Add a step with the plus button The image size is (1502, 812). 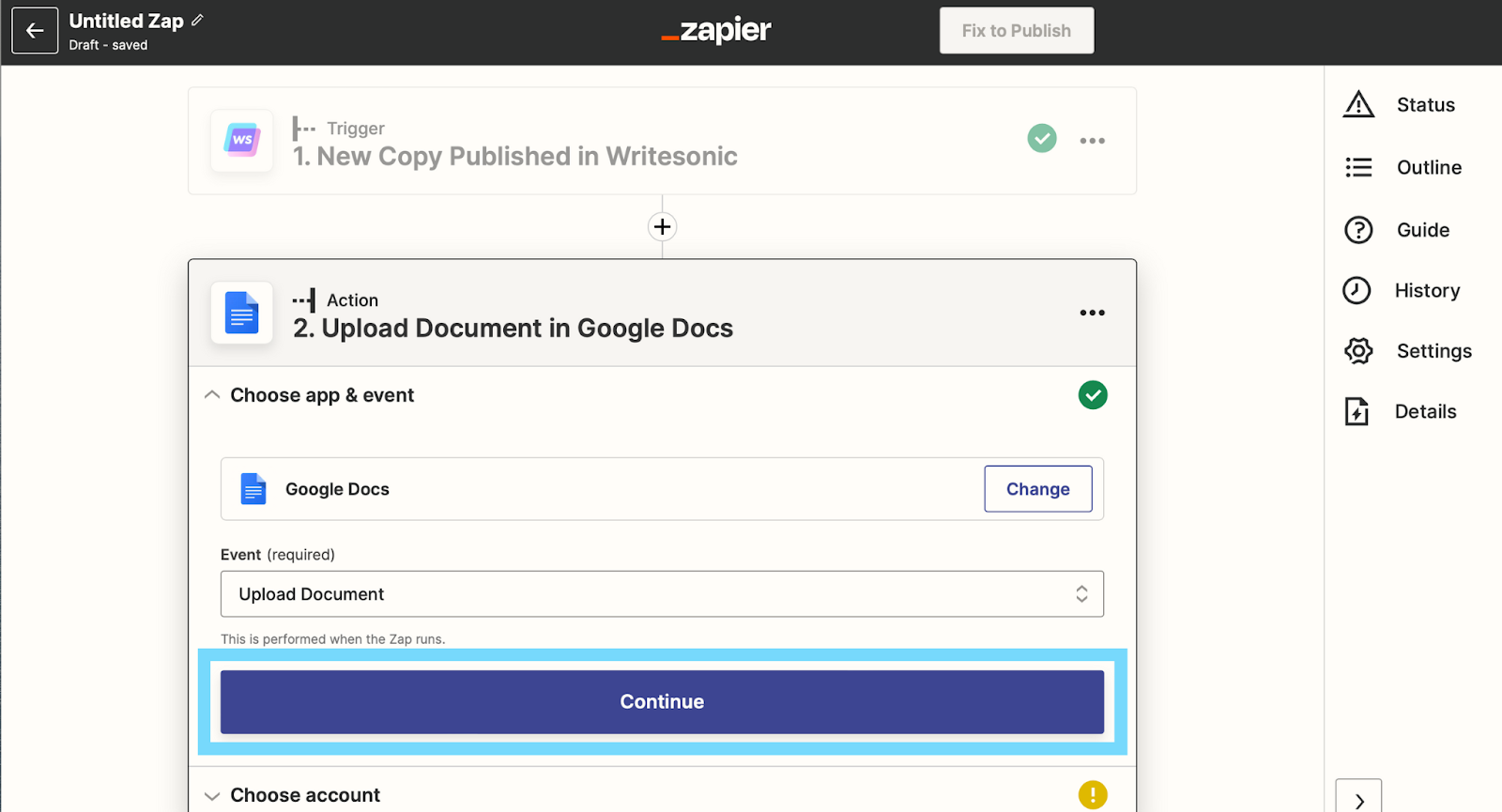663,226
